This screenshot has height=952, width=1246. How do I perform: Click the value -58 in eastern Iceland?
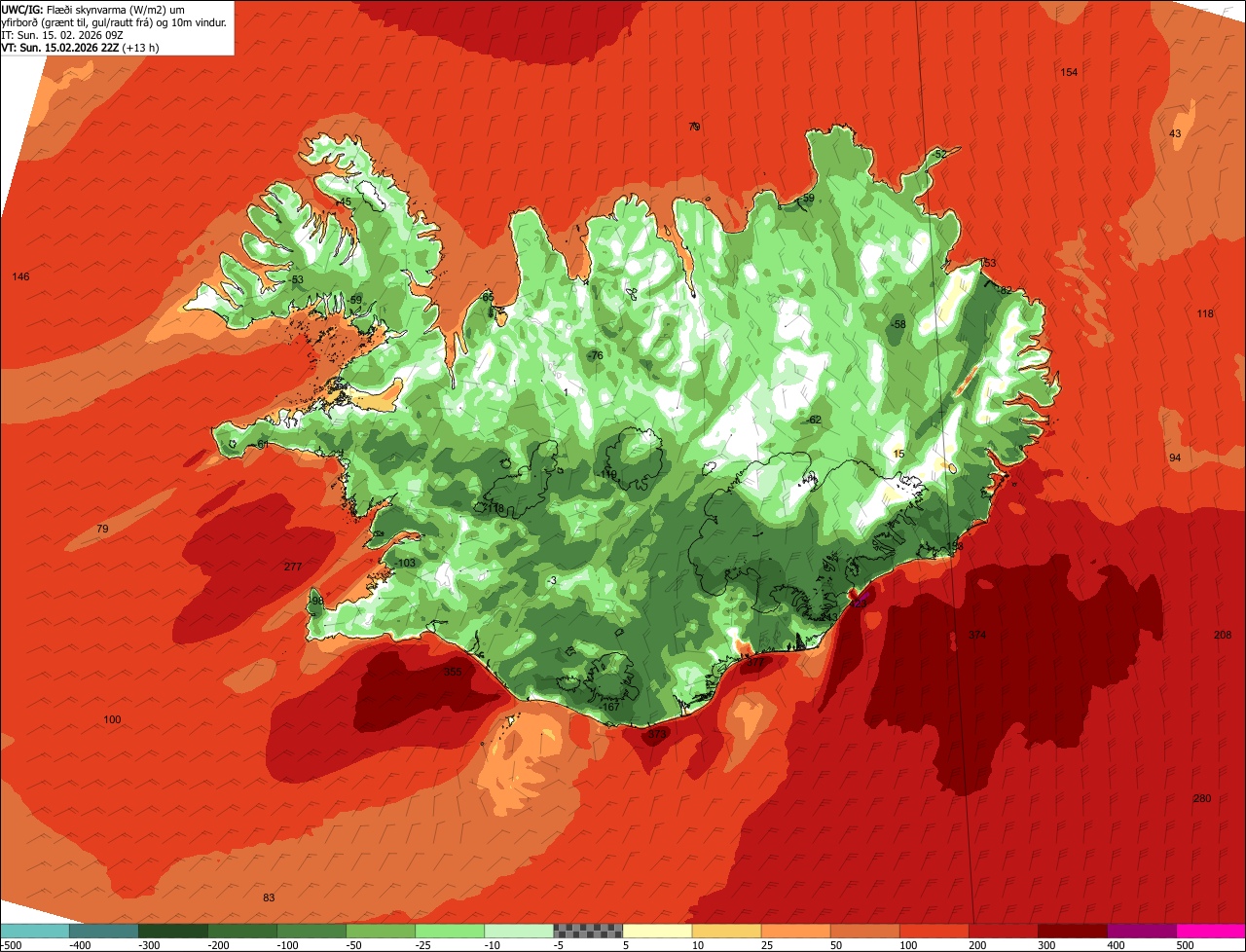[898, 324]
